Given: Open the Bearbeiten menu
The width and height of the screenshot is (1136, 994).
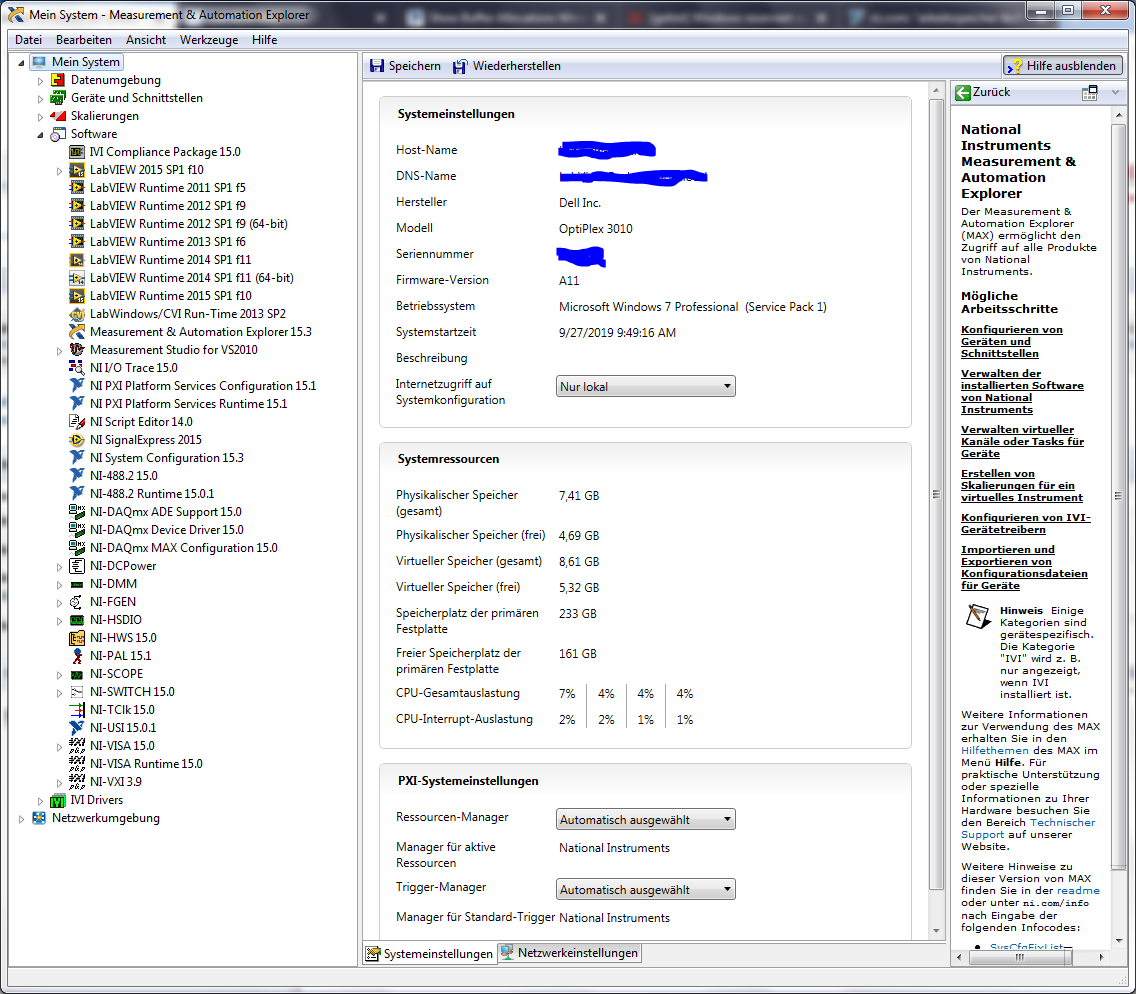Looking at the screenshot, I should (84, 40).
